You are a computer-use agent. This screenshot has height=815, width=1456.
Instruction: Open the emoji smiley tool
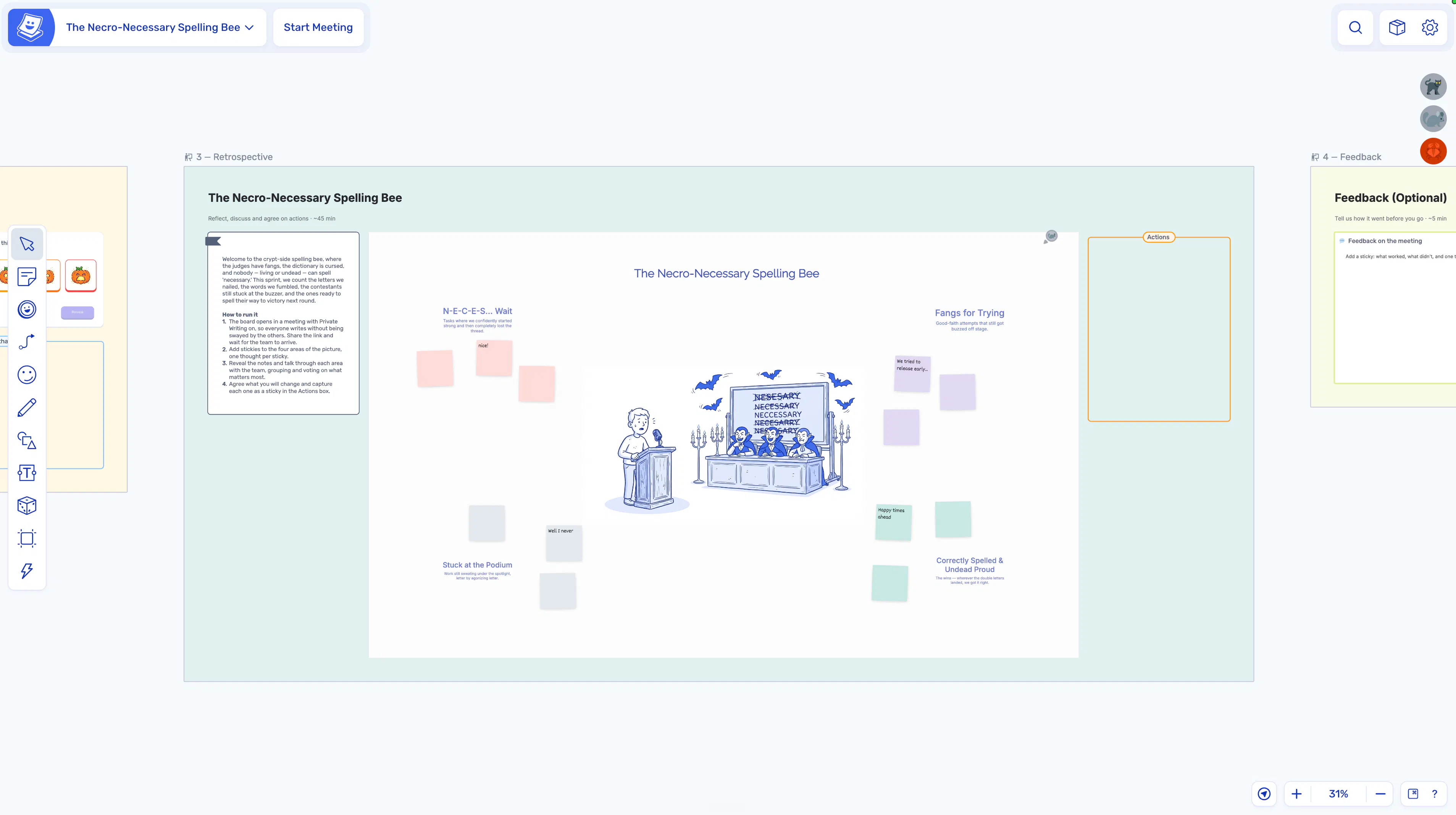(x=27, y=374)
